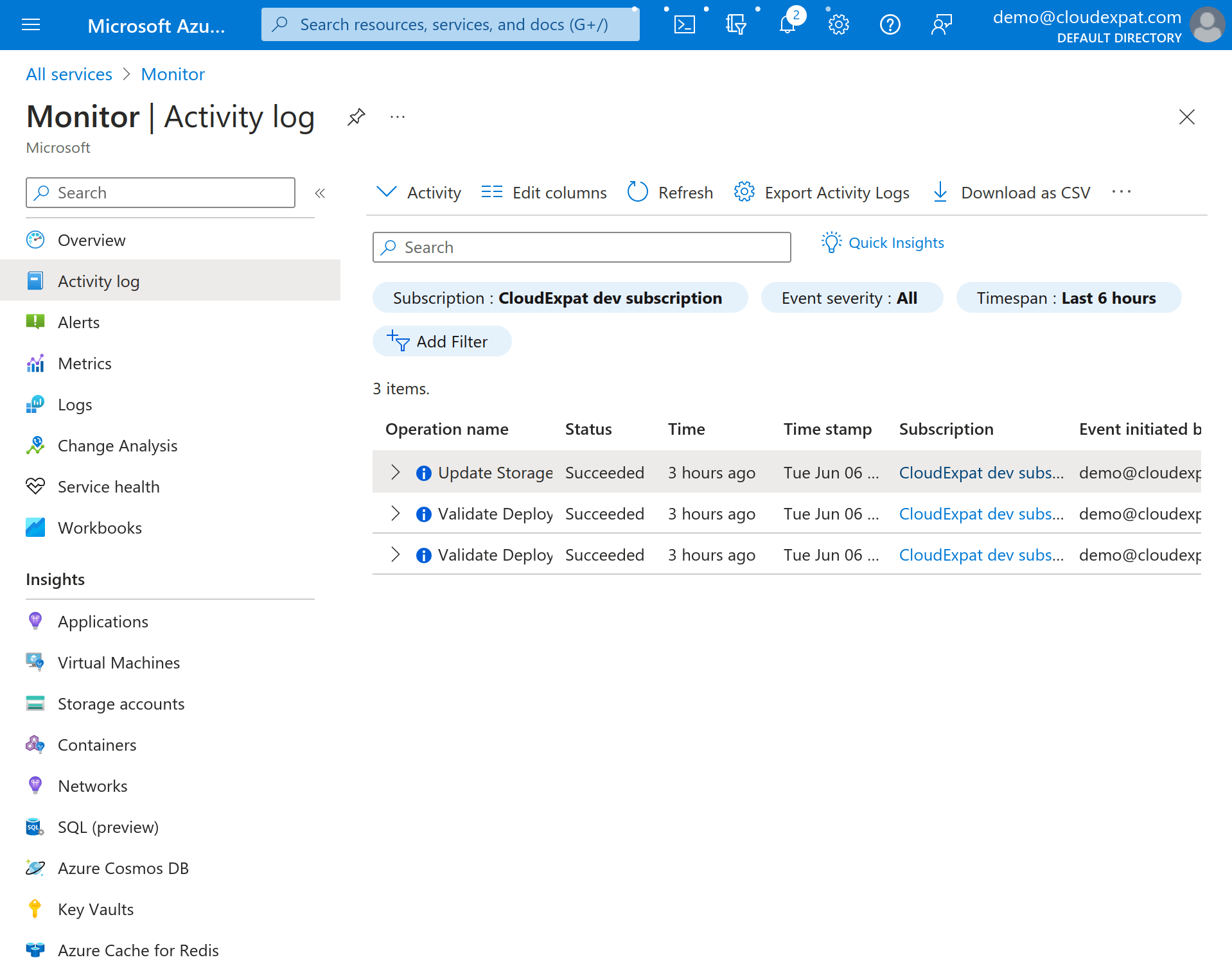
Task: Open Quick Insights
Action: (x=883, y=243)
